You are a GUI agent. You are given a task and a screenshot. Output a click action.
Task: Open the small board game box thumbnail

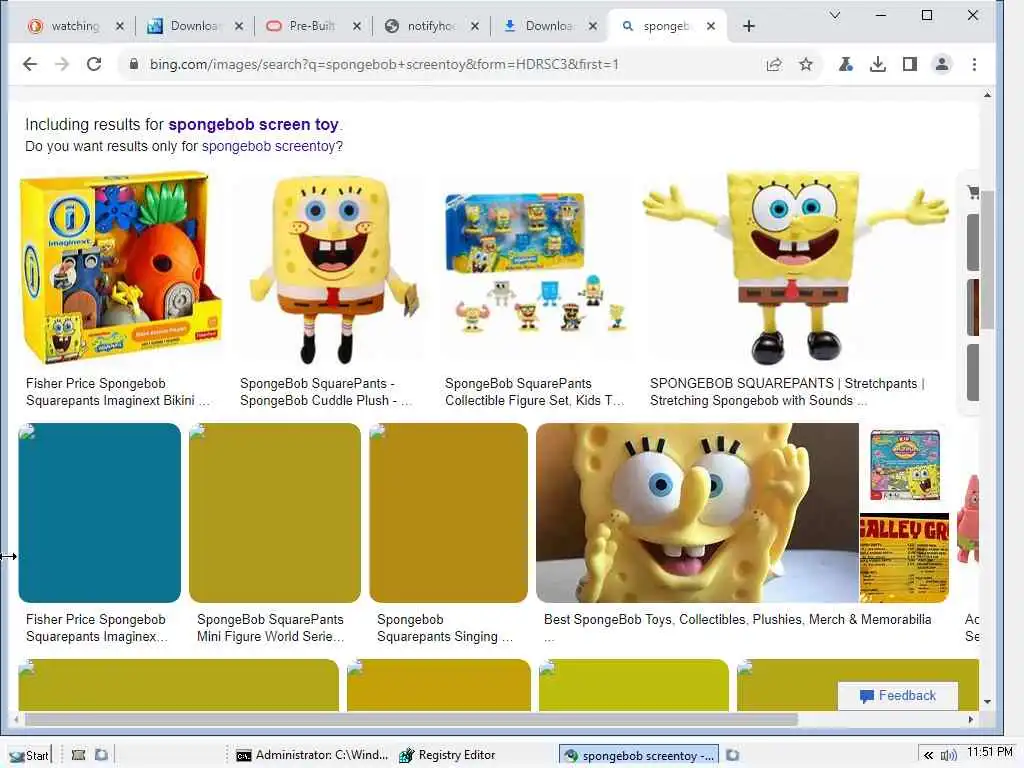[905, 465]
